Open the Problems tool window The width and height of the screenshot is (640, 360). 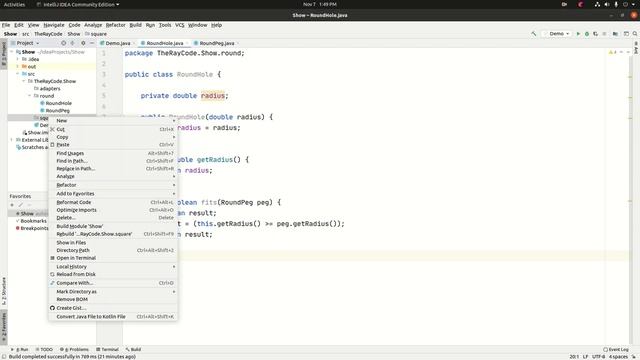coord(74,349)
